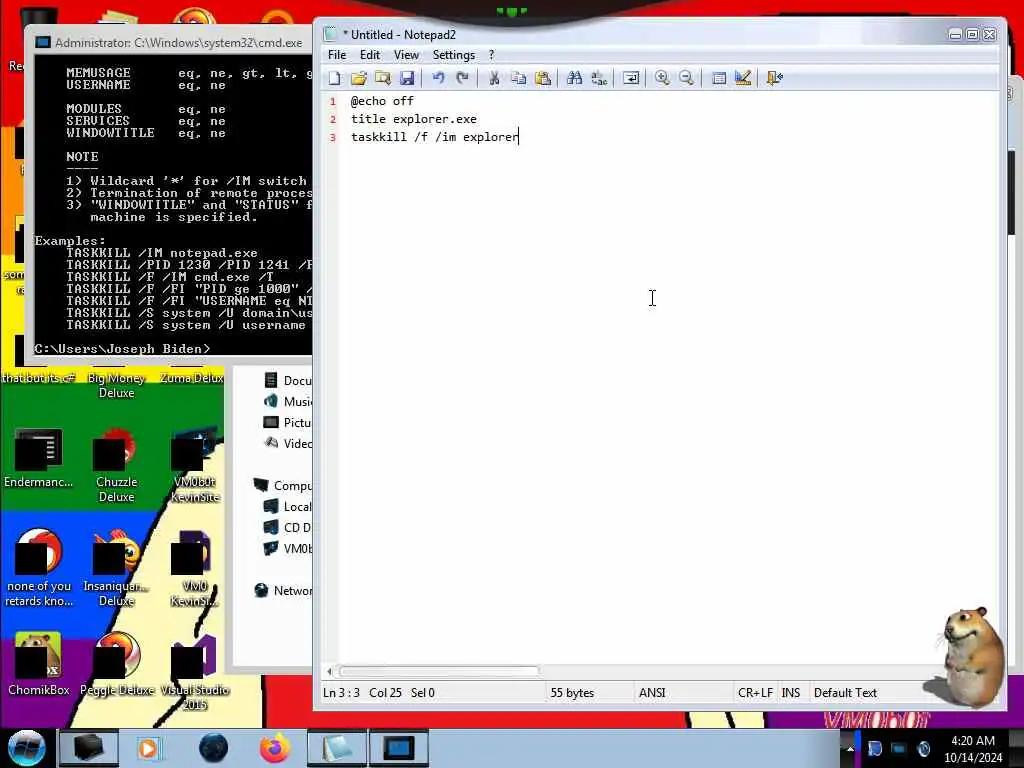1024x768 pixels.
Task: Click line 3 'taskkill /f /im explorer'
Action: [434, 137]
